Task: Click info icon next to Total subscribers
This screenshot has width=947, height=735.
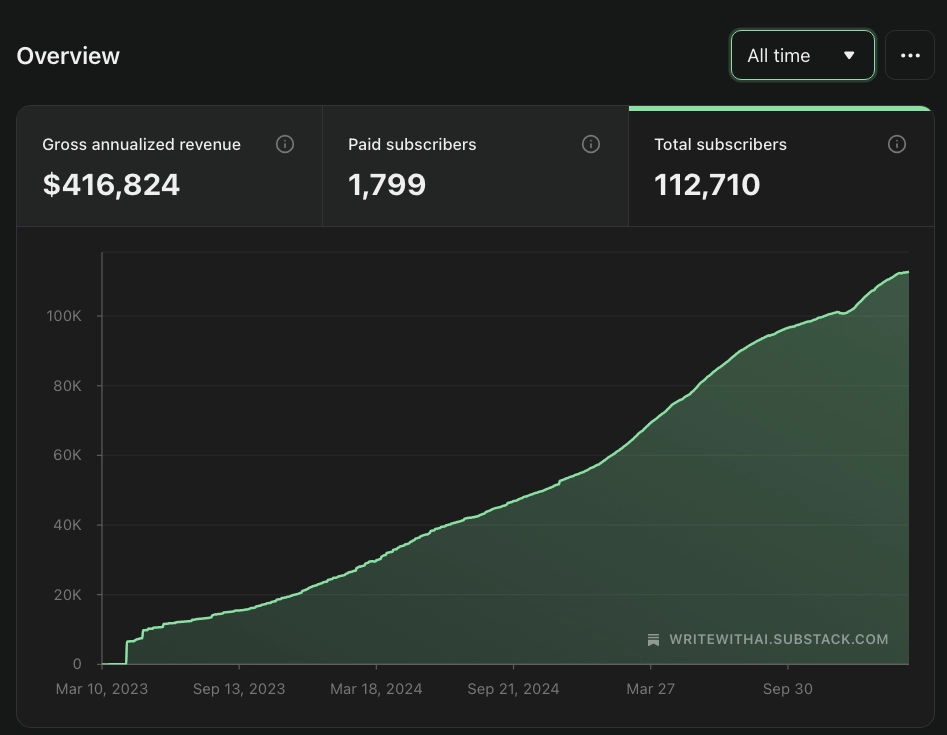Action: point(897,144)
